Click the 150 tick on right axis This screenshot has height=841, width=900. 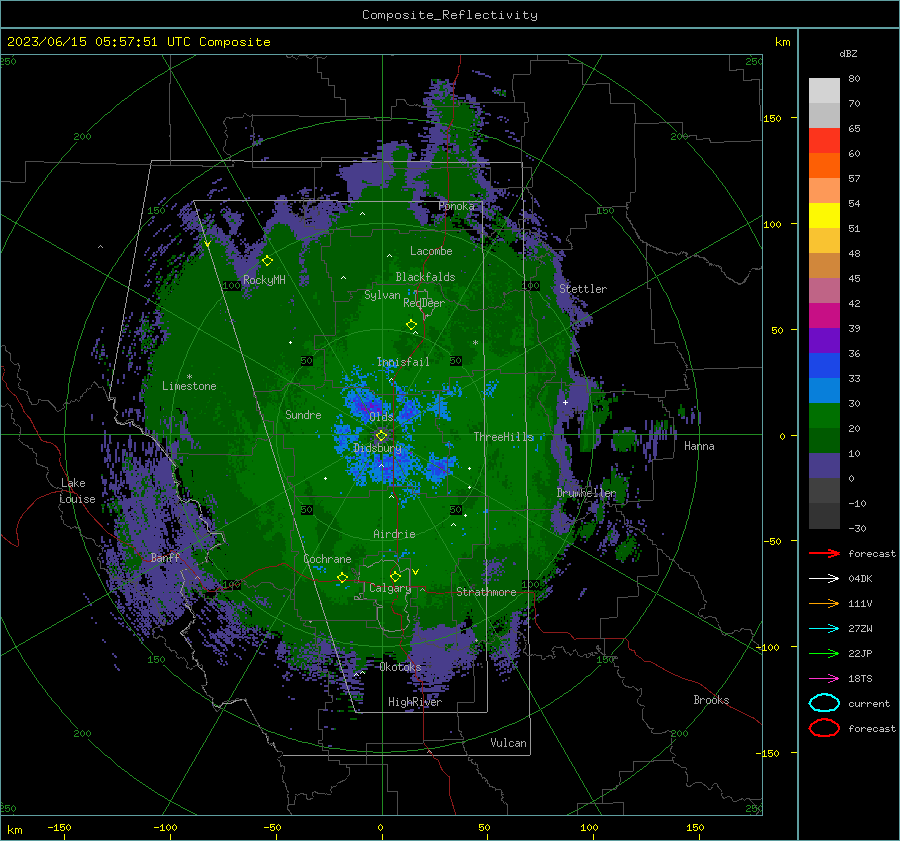click(772, 118)
